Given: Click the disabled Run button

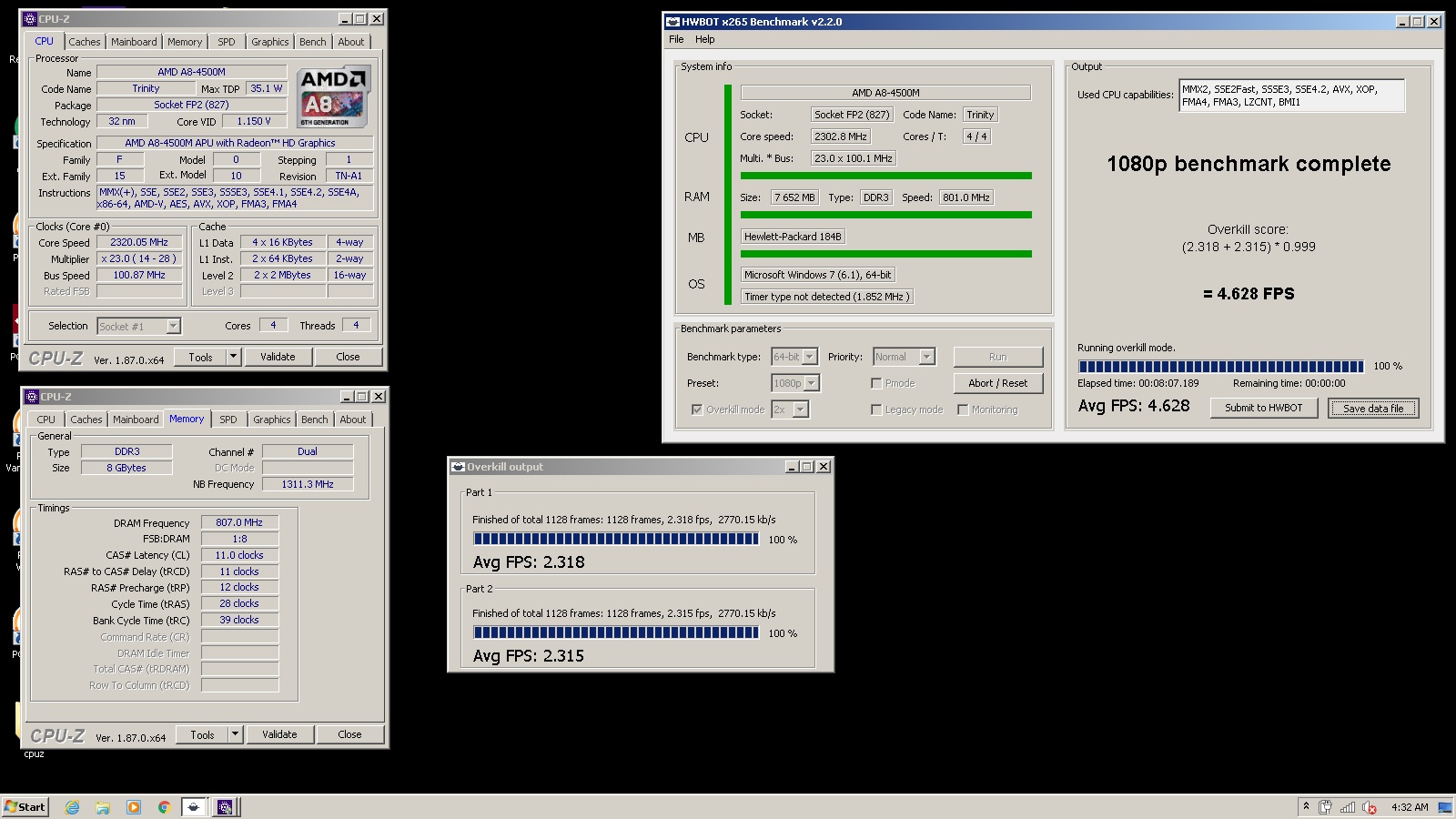Looking at the screenshot, I should click(x=998, y=357).
